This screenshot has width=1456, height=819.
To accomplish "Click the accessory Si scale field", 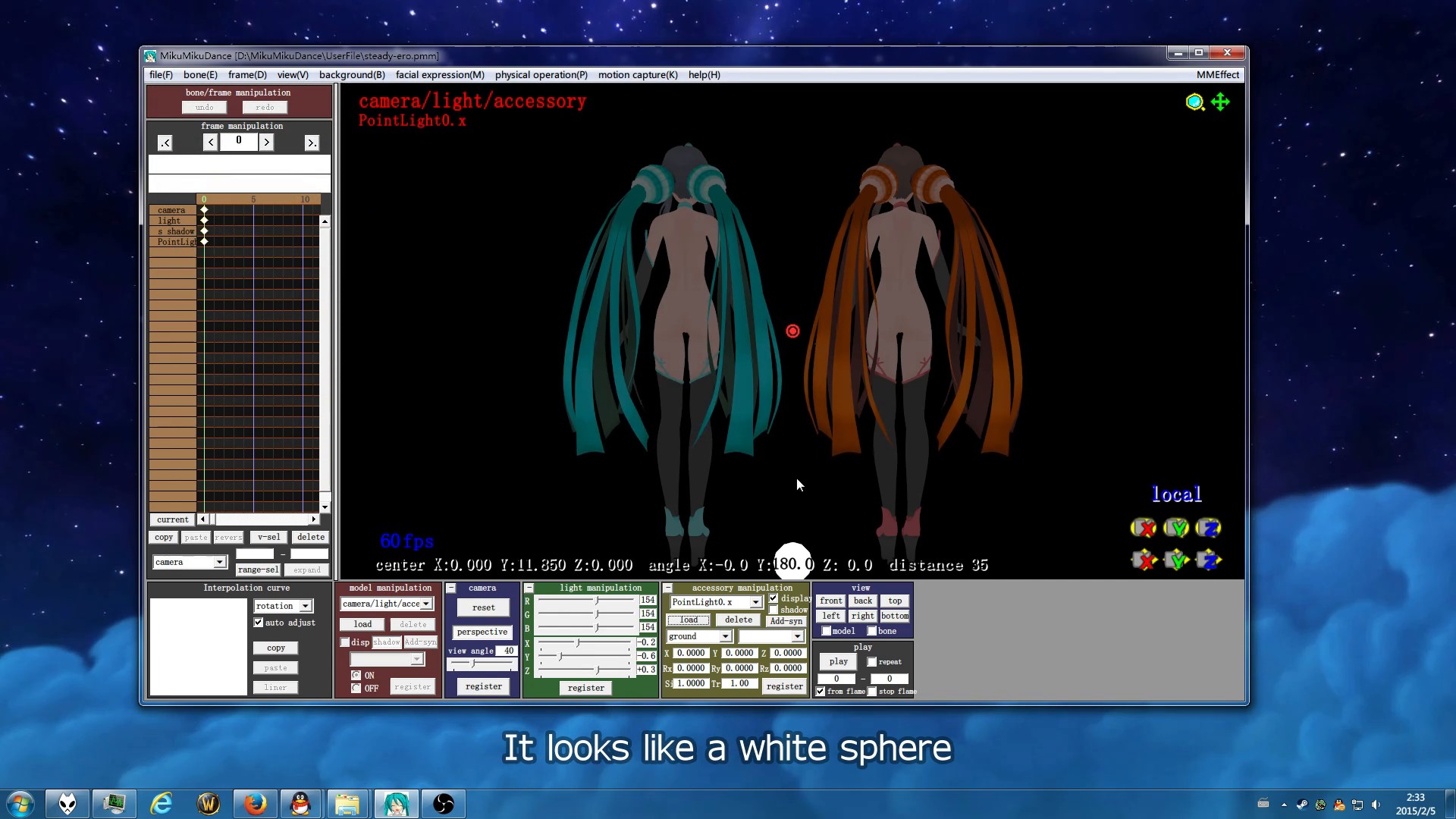I will tap(690, 683).
